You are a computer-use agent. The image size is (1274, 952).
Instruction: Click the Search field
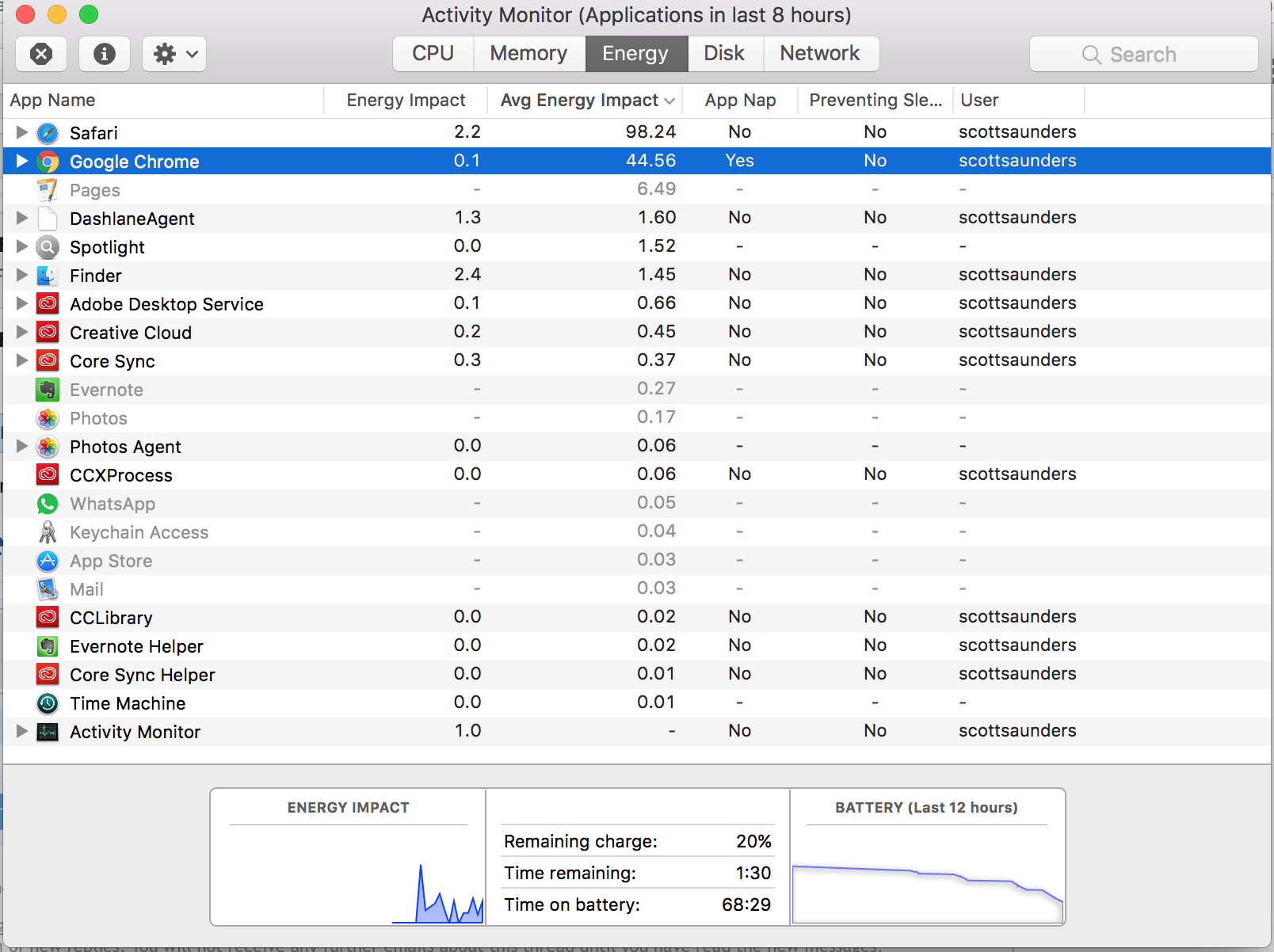click(x=1144, y=54)
